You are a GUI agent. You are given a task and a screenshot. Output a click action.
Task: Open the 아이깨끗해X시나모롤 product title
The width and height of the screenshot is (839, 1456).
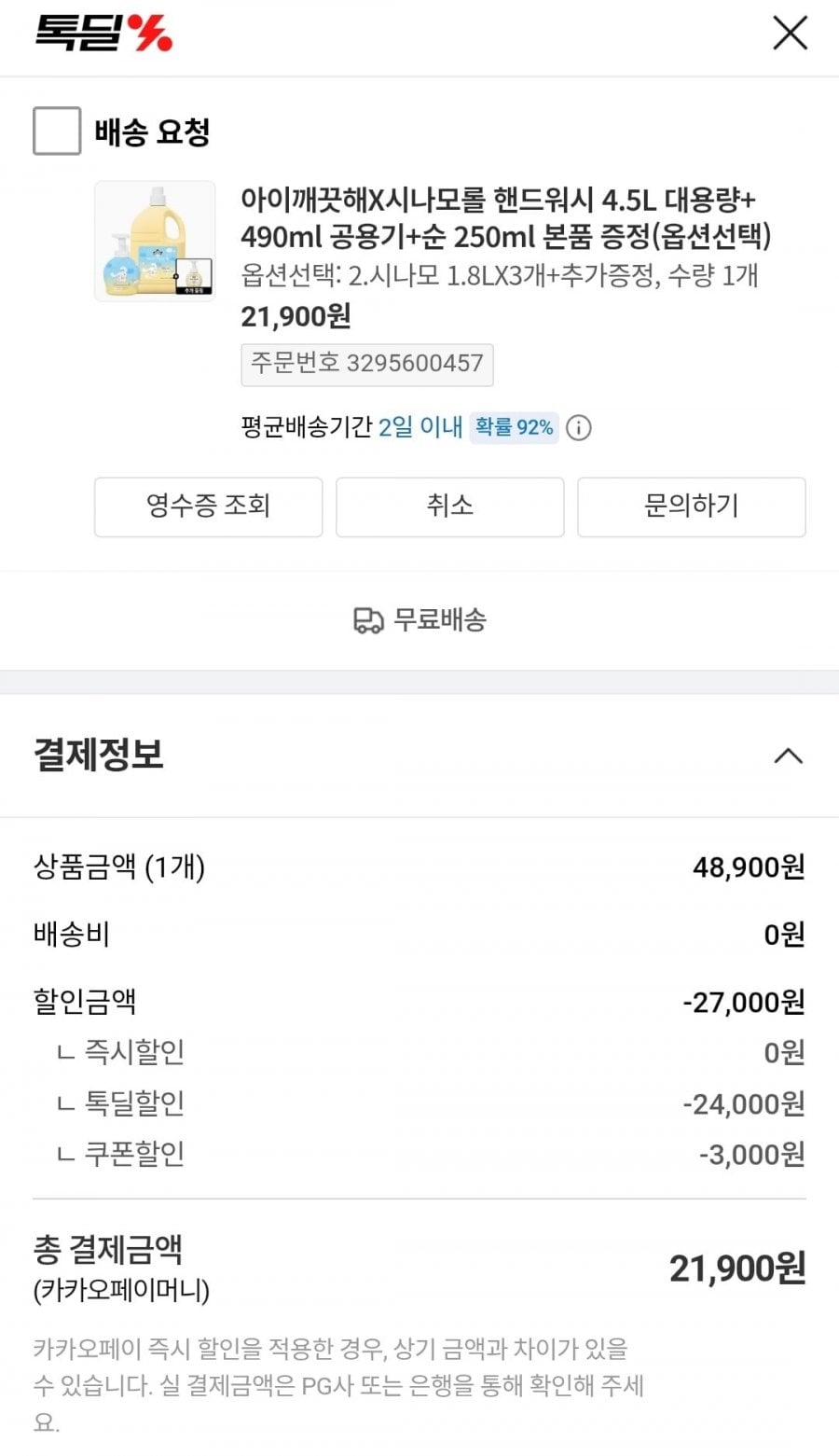click(504, 218)
